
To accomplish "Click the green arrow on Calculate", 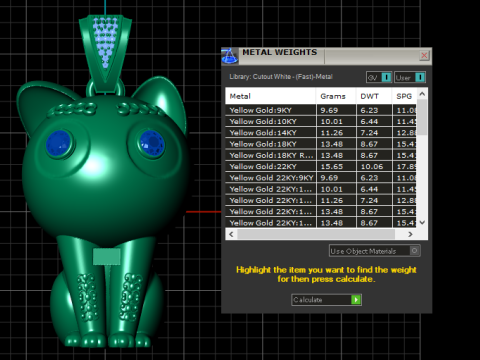I will 356,300.
